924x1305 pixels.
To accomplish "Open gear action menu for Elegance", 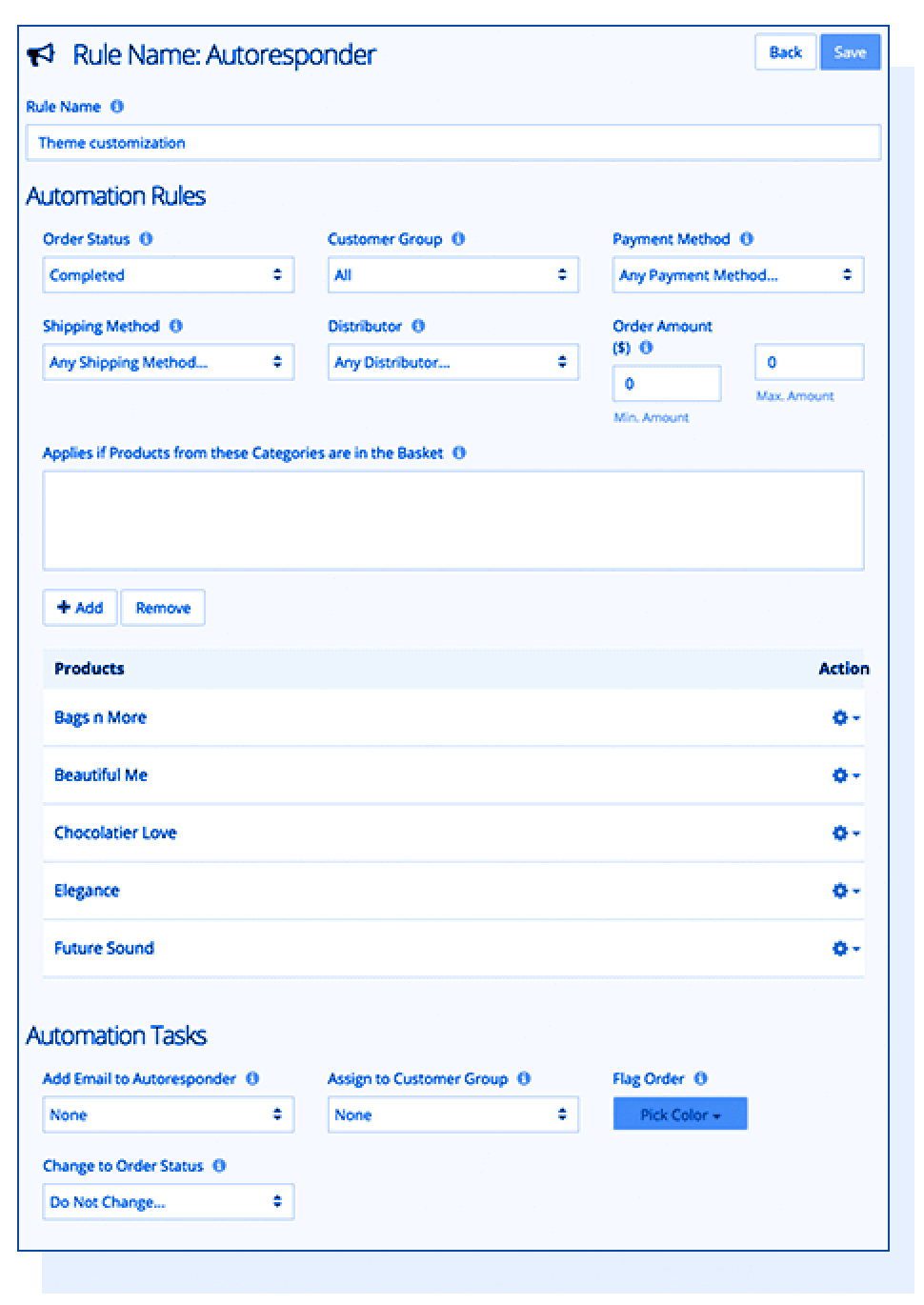I will point(845,891).
